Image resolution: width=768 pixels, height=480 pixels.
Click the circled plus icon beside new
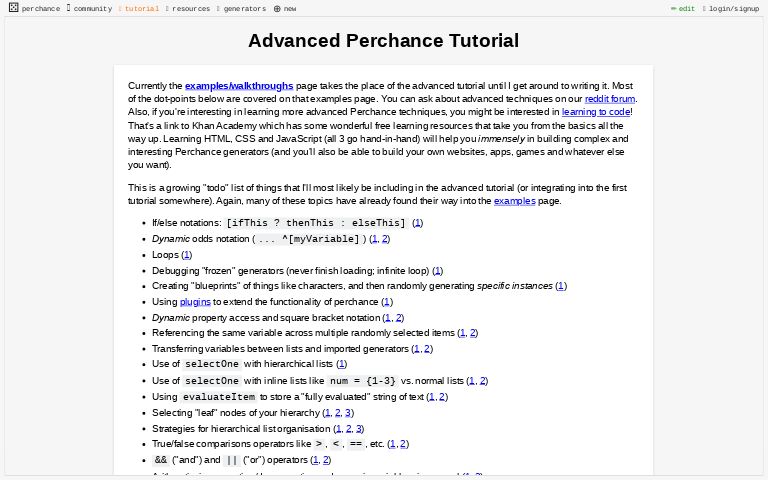coord(277,8)
